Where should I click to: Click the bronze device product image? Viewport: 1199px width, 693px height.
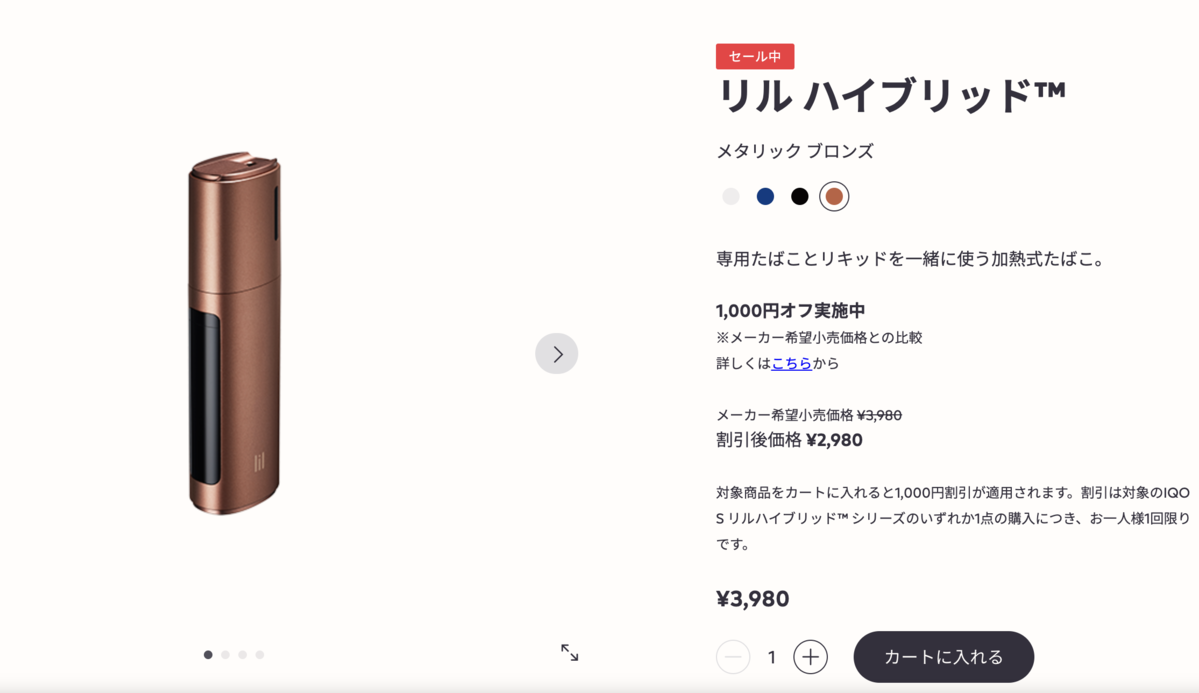(235, 333)
